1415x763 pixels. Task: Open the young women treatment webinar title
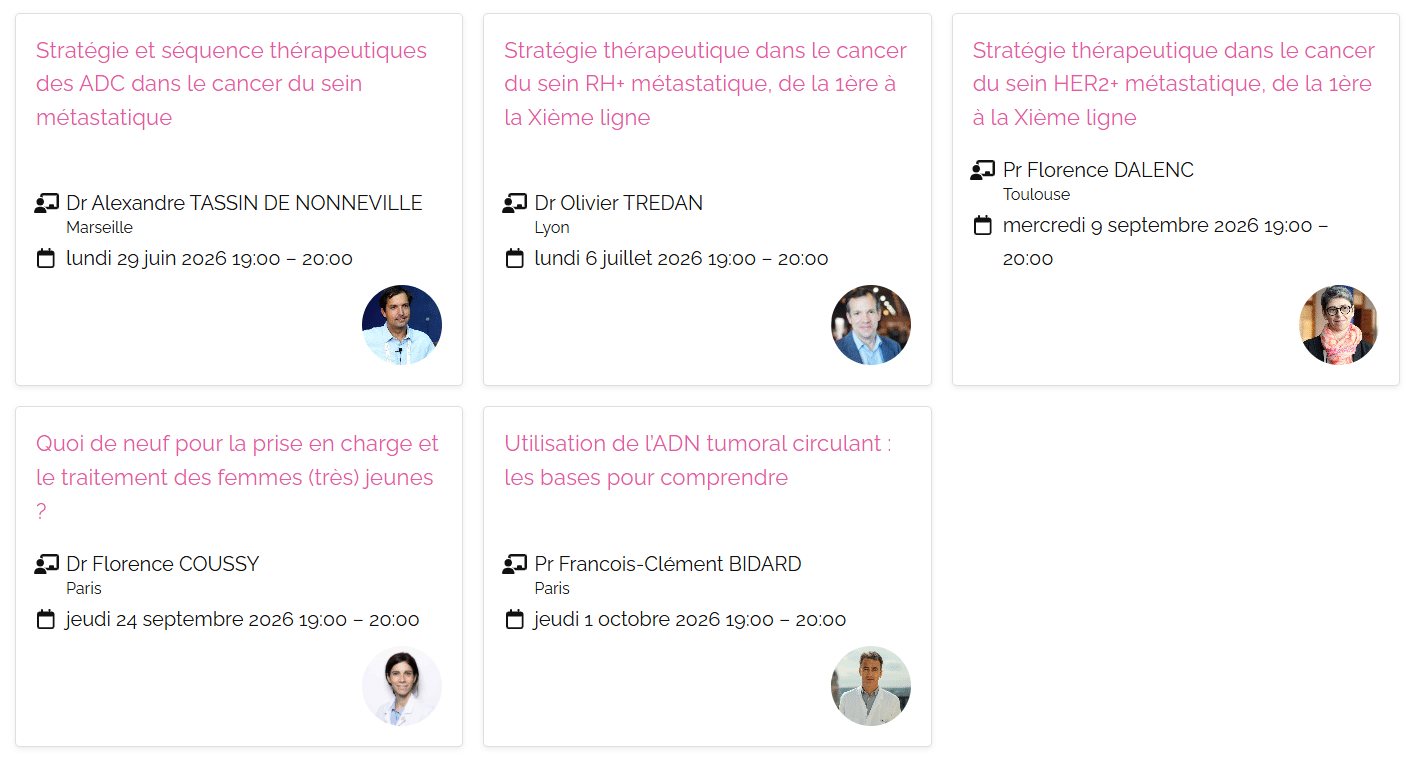tap(237, 477)
